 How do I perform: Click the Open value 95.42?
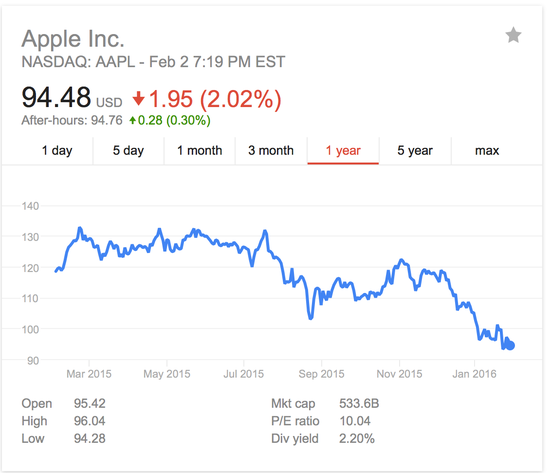coord(89,404)
